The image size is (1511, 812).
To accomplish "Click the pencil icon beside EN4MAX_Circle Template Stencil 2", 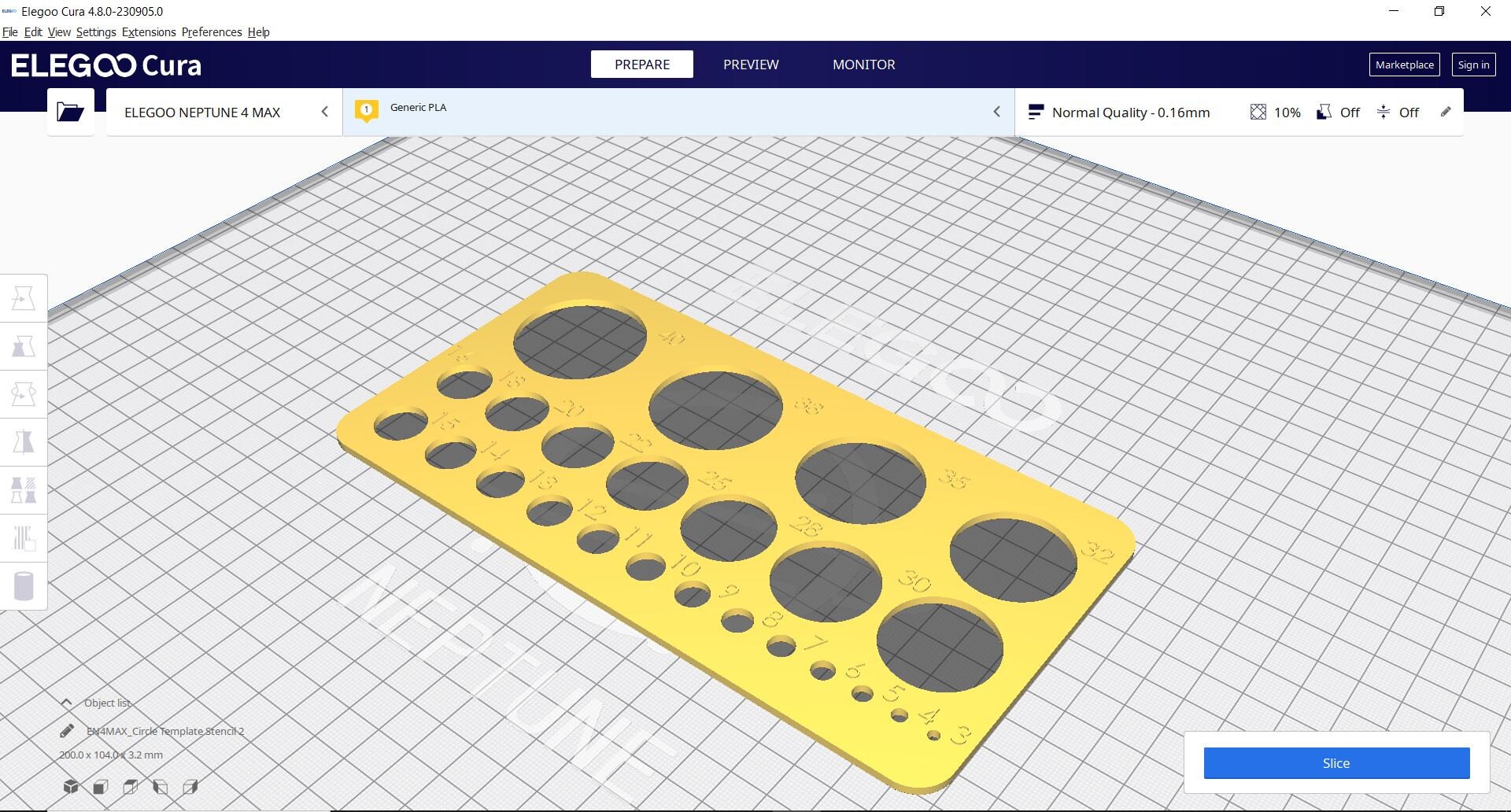I will tap(66, 730).
